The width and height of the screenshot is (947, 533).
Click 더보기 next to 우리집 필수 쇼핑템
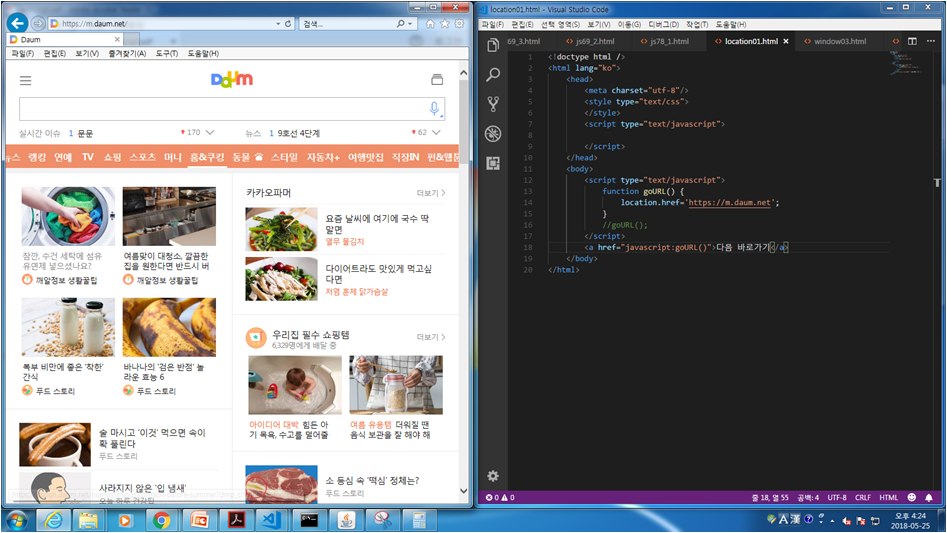[x=431, y=337]
